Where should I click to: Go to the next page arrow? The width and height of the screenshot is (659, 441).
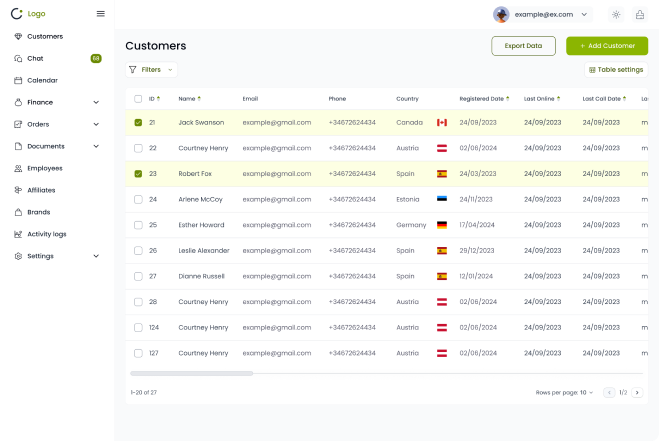(x=636, y=393)
